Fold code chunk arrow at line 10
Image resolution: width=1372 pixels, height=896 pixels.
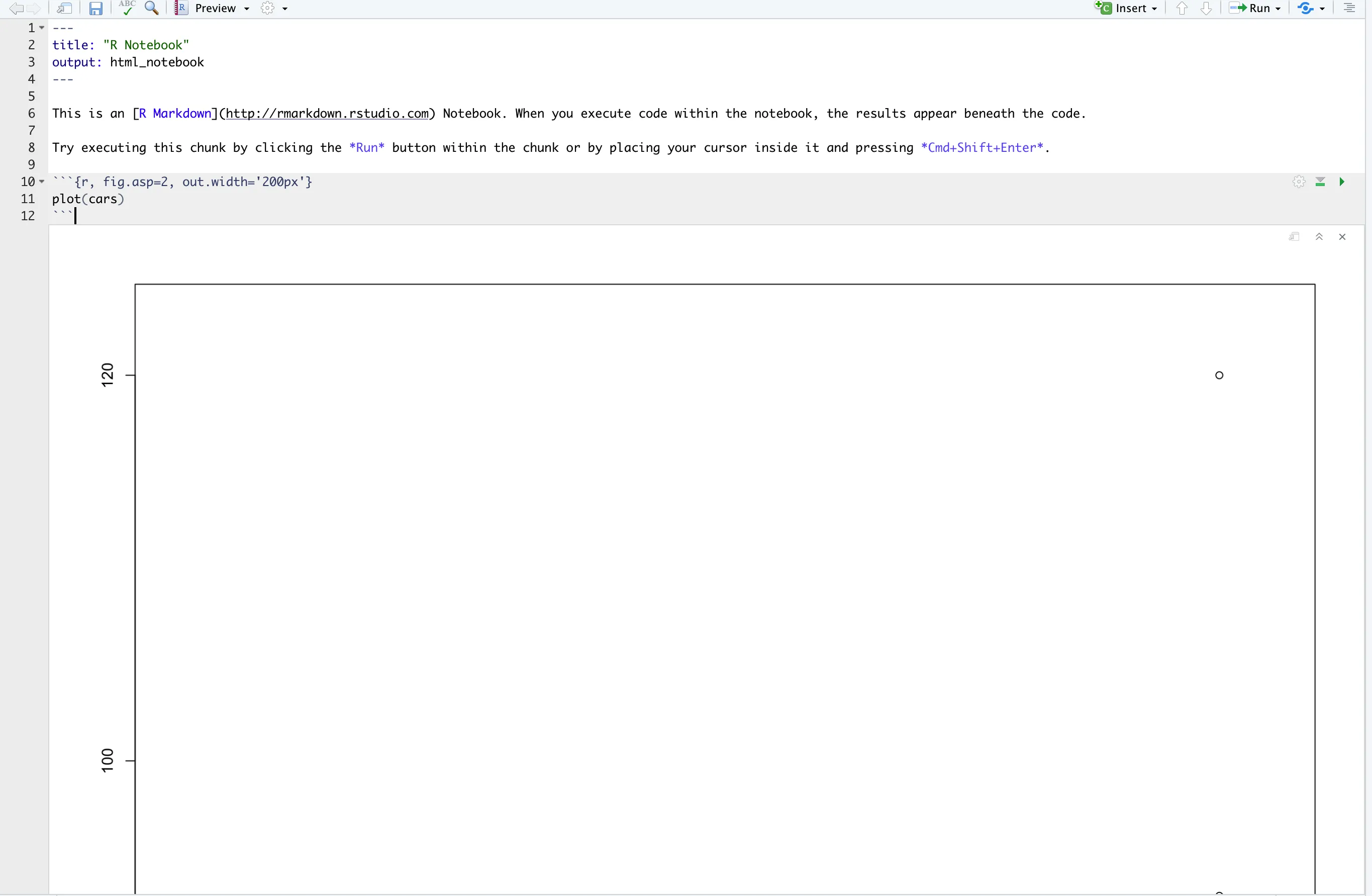[x=42, y=182]
